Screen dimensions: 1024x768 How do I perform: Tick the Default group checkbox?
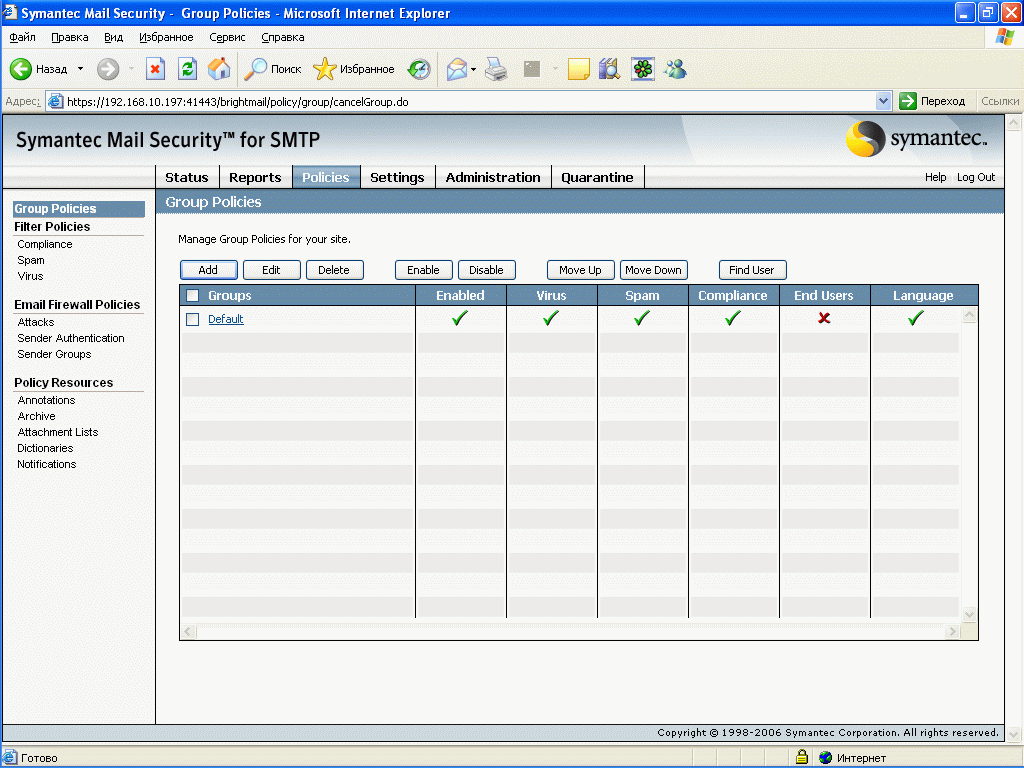pyautogui.click(x=193, y=320)
